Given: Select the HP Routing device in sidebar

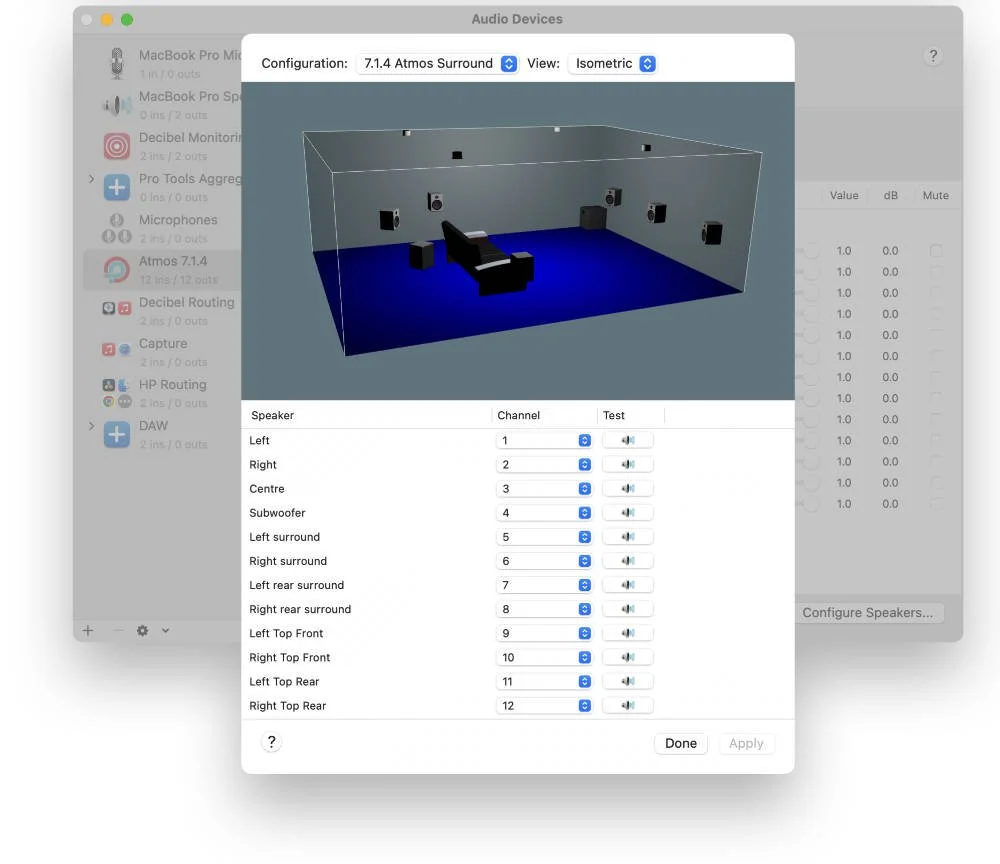Looking at the screenshot, I should 162,393.
